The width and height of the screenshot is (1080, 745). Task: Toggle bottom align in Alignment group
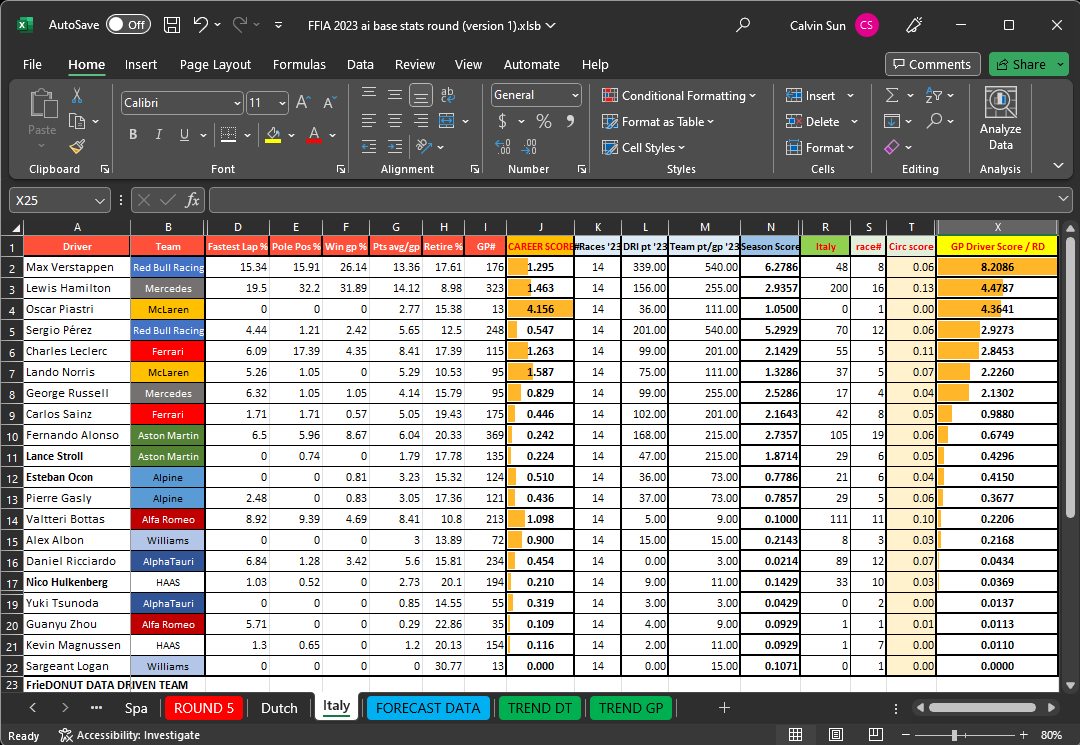(421, 95)
